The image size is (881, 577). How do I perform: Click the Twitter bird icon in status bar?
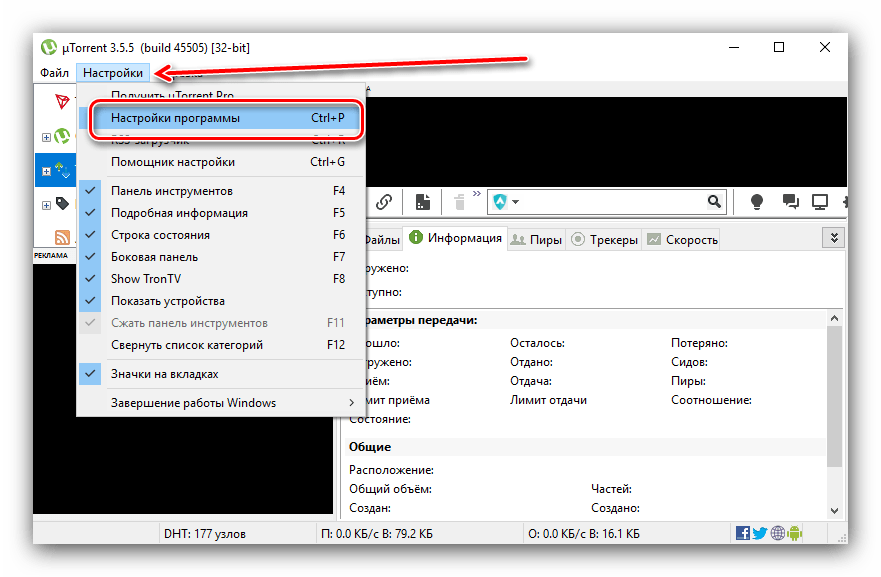(761, 533)
